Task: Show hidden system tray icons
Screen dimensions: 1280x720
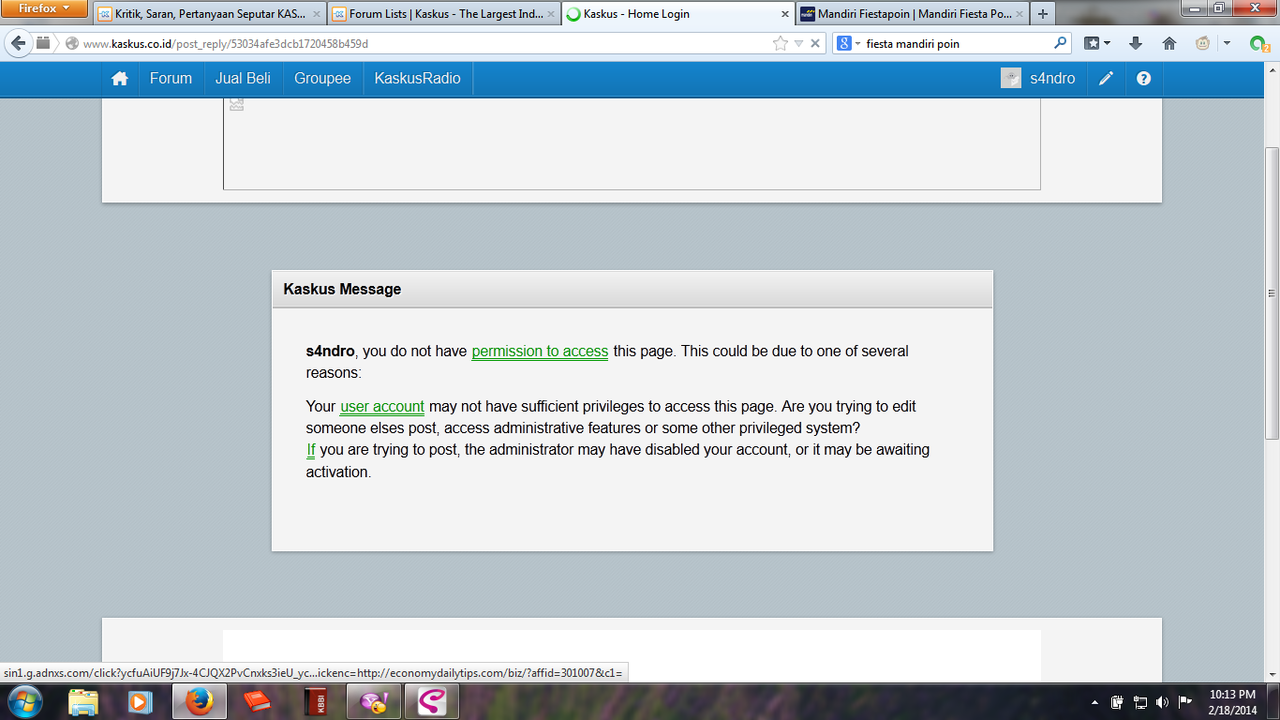Action: [1094, 702]
